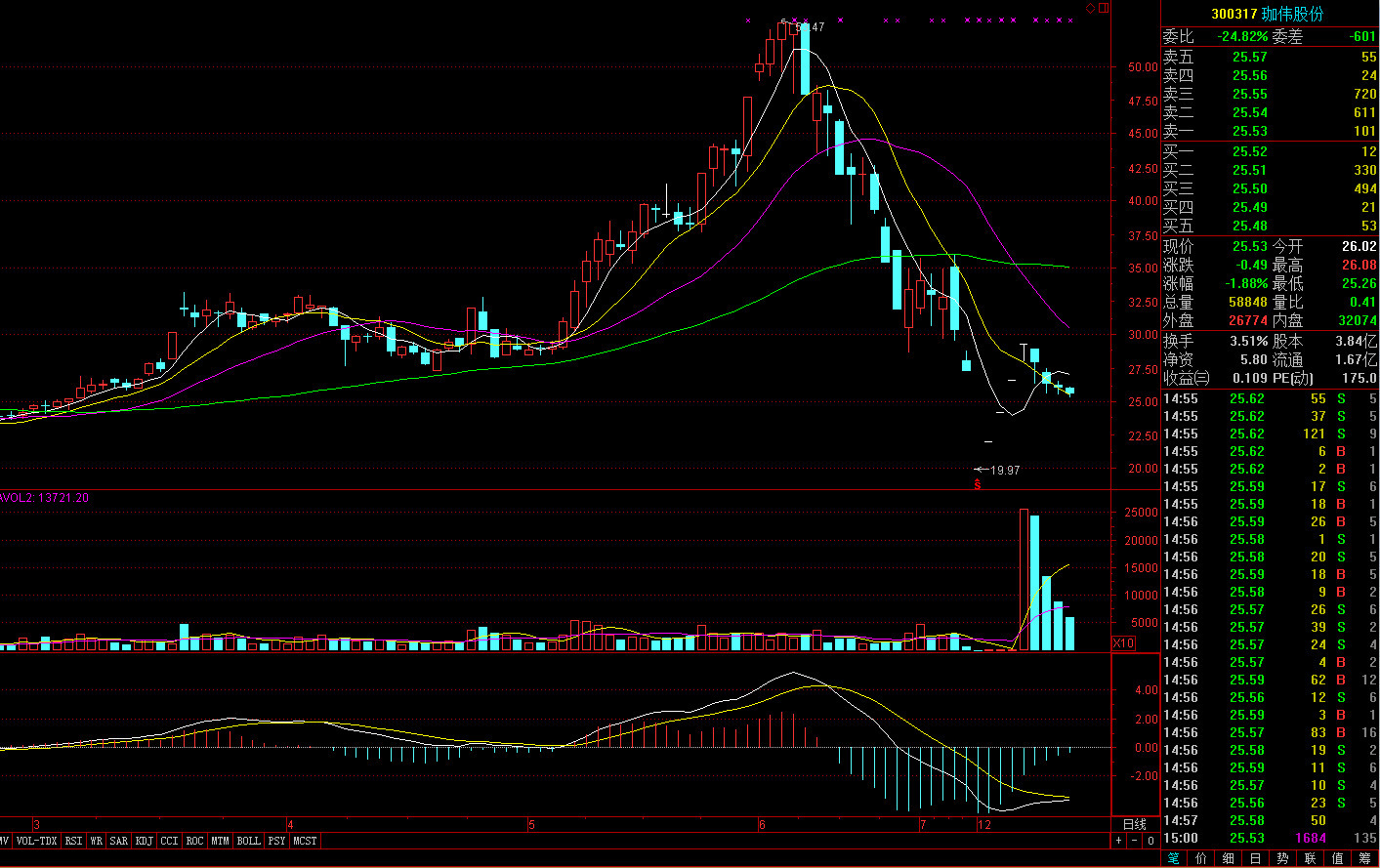Screen dimensions: 1380x868
Task: Click stock title 300317 珈伟股份
Action: pyautogui.click(x=1268, y=14)
